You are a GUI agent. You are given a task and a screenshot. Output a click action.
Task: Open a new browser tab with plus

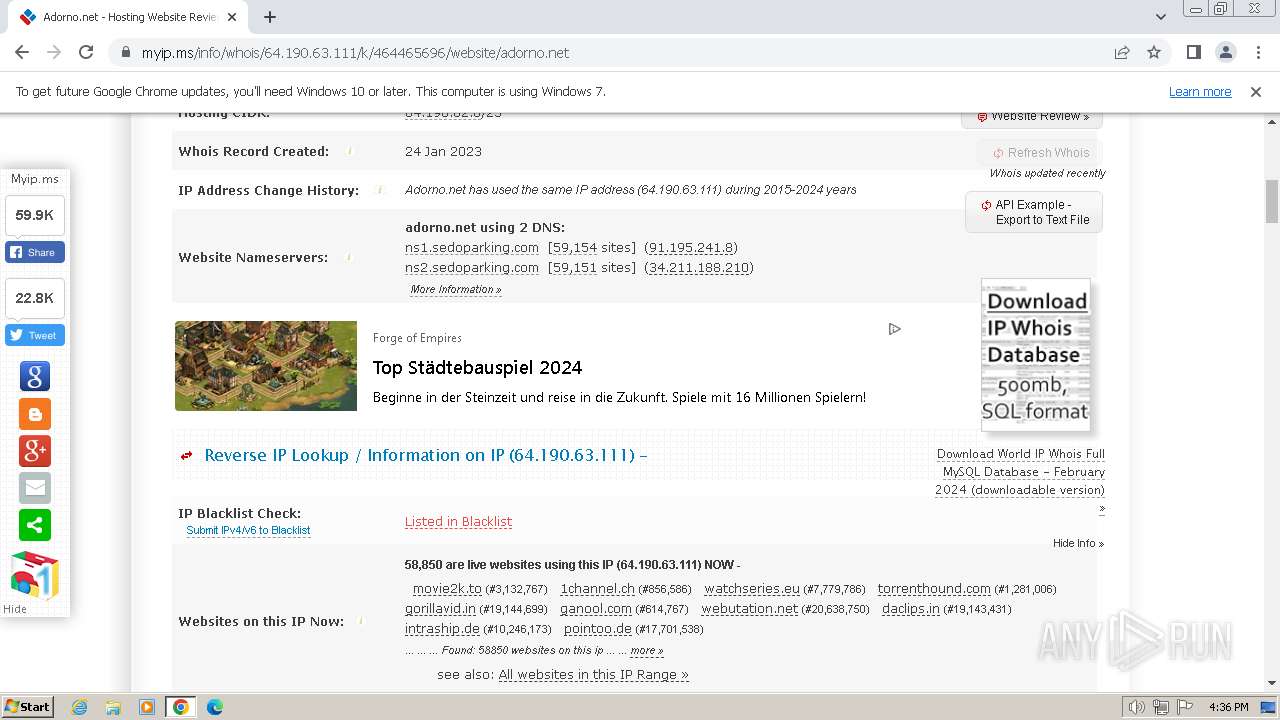click(x=270, y=17)
